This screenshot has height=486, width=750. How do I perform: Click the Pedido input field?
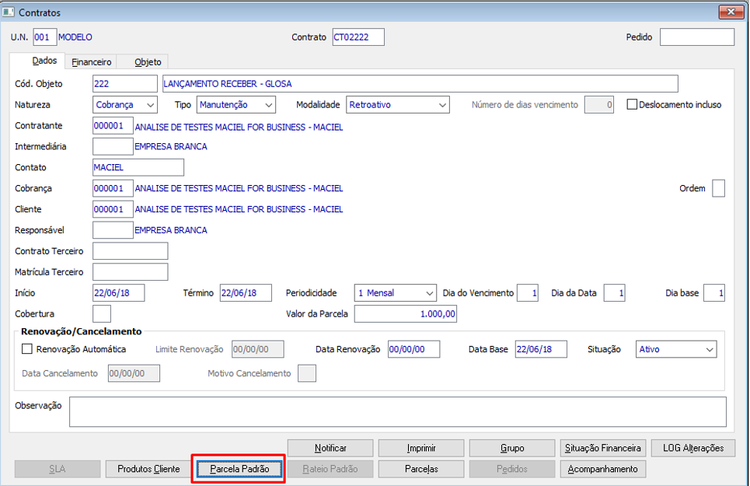[697, 37]
